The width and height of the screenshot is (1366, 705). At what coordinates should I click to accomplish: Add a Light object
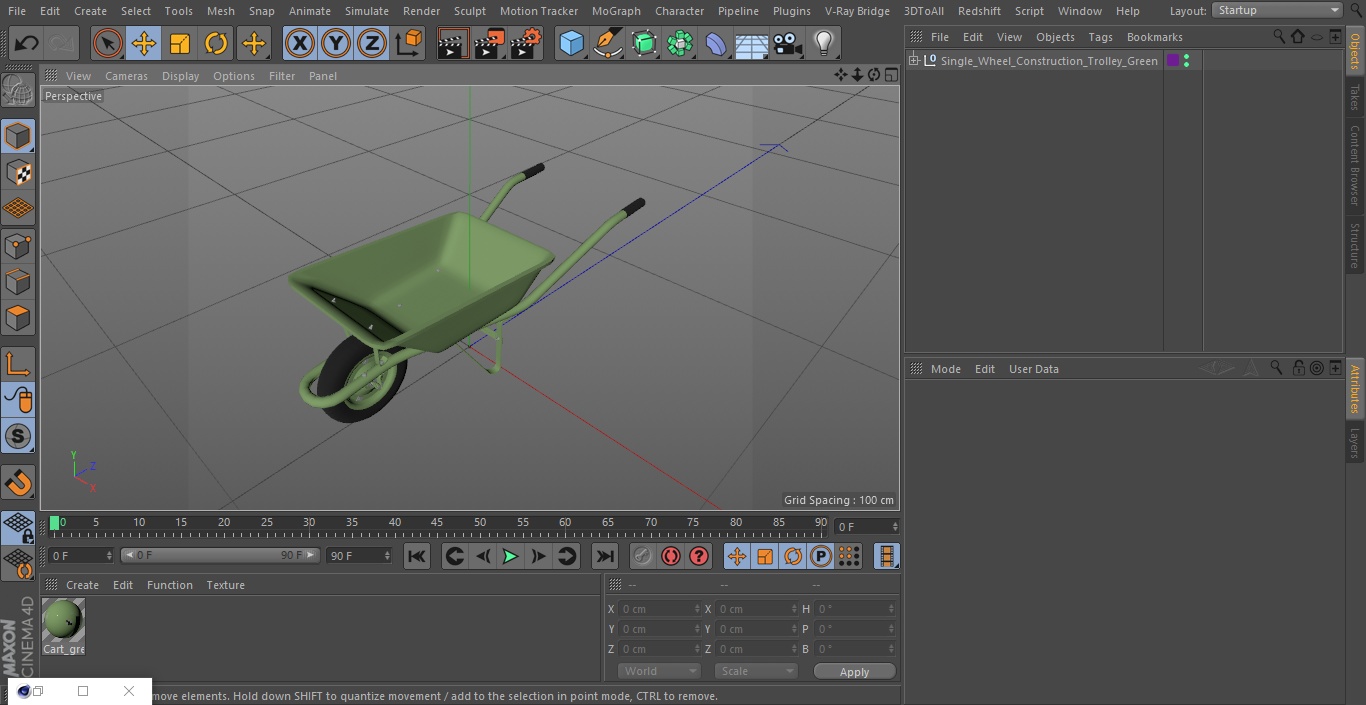(824, 43)
